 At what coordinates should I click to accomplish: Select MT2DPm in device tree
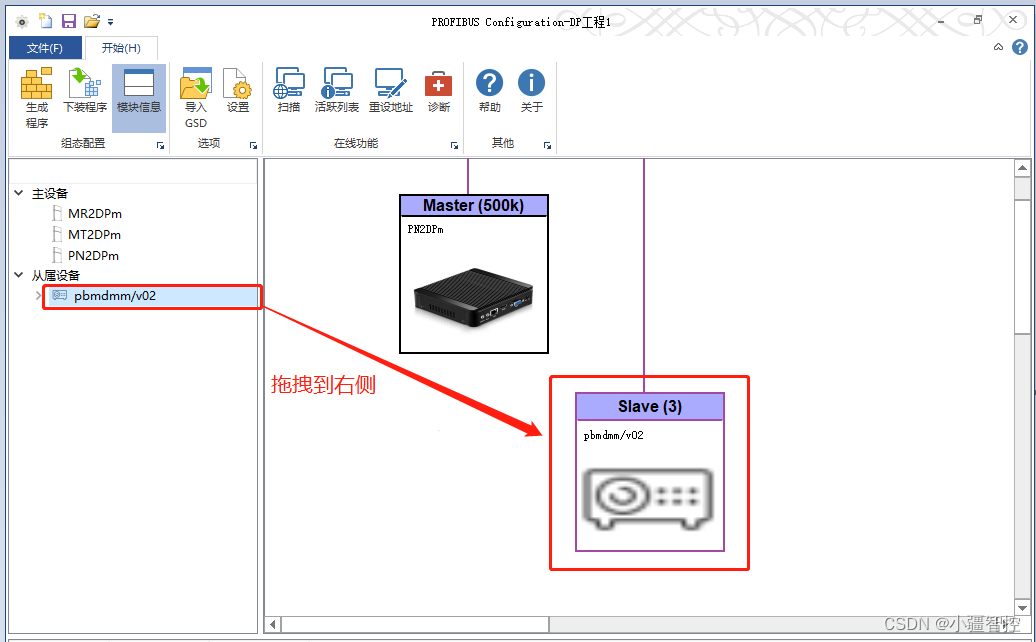94,234
